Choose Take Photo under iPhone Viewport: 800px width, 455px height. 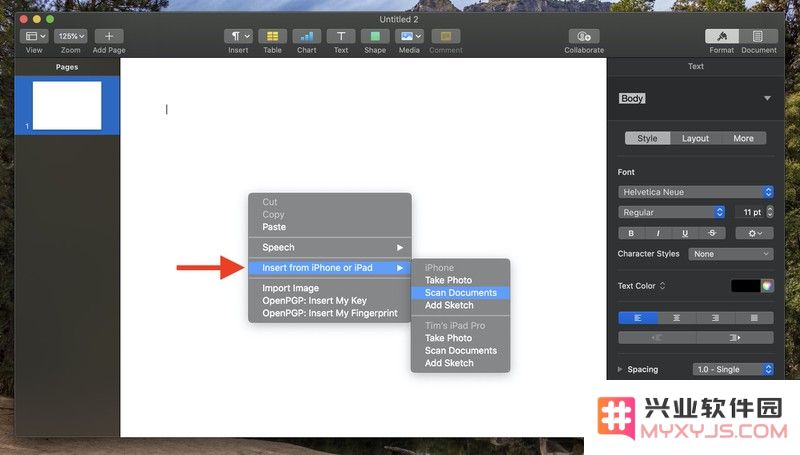click(x=460, y=280)
